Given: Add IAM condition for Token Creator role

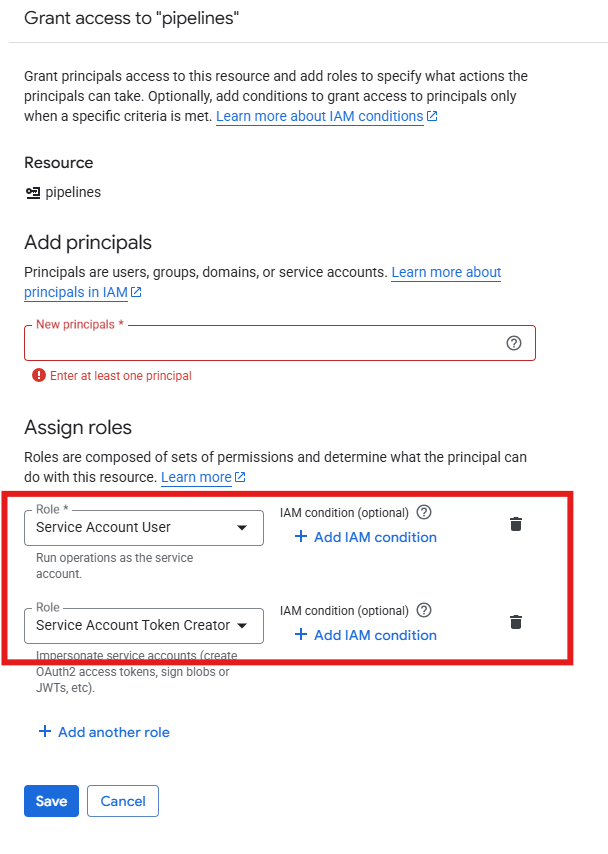Looking at the screenshot, I should (365, 635).
